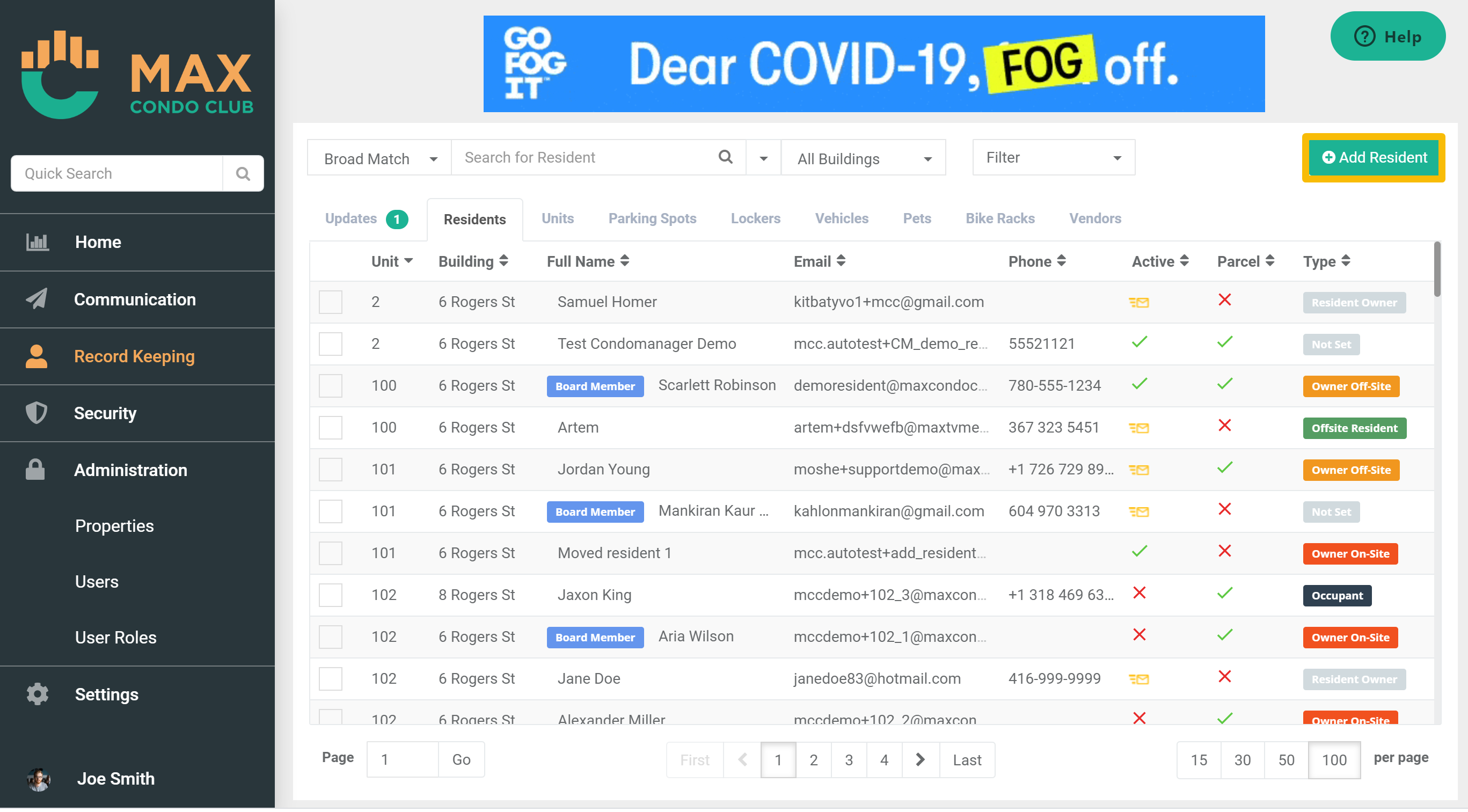The image size is (1468, 812).
Task: Click the Search for Resident magnifier icon
Action: pyautogui.click(x=725, y=157)
